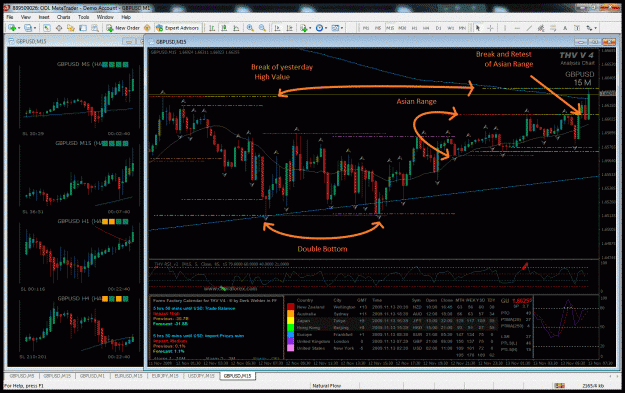Viewport: 625px width, 393px height.
Task: Open the Strategy Tester icon
Action: 95,28
